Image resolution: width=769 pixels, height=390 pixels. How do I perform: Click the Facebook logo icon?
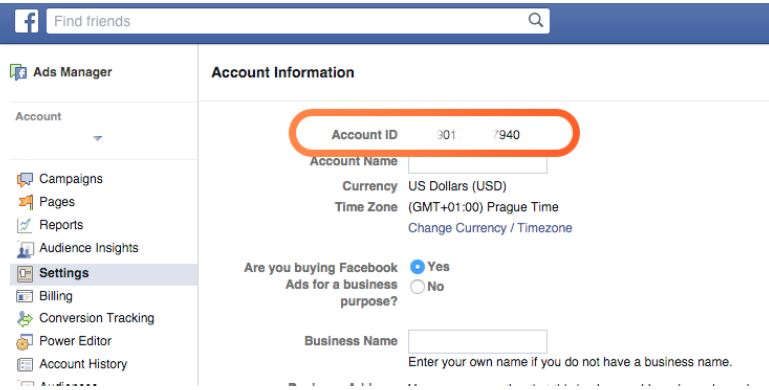pyautogui.click(x=26, y=21)
